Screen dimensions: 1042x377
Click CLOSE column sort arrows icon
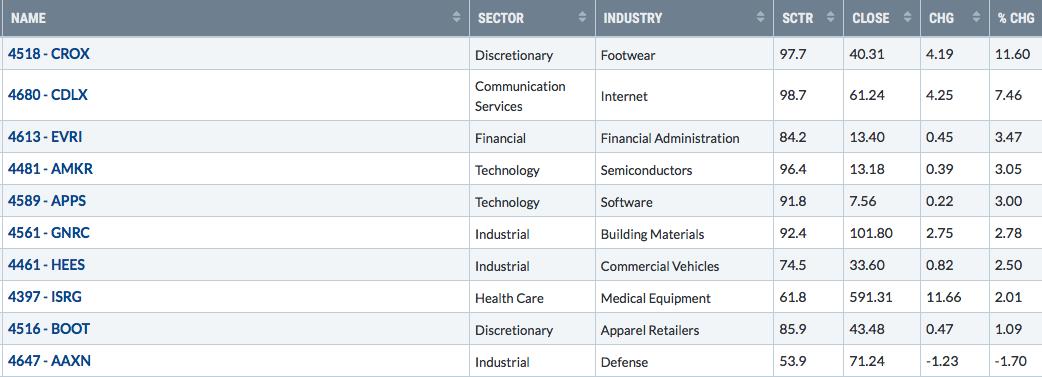click(907, 18)
